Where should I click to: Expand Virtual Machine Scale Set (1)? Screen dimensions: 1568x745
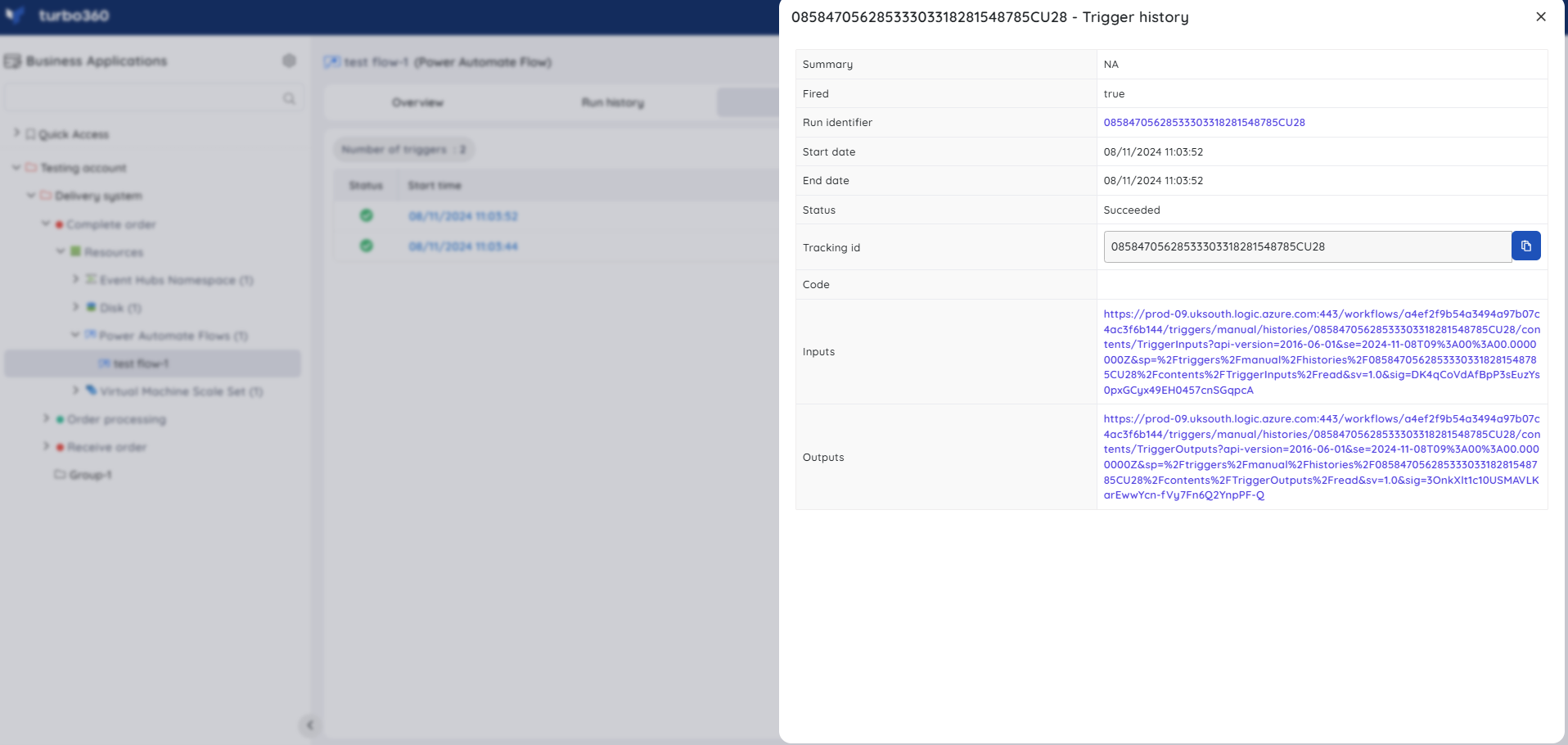(75, 390)
